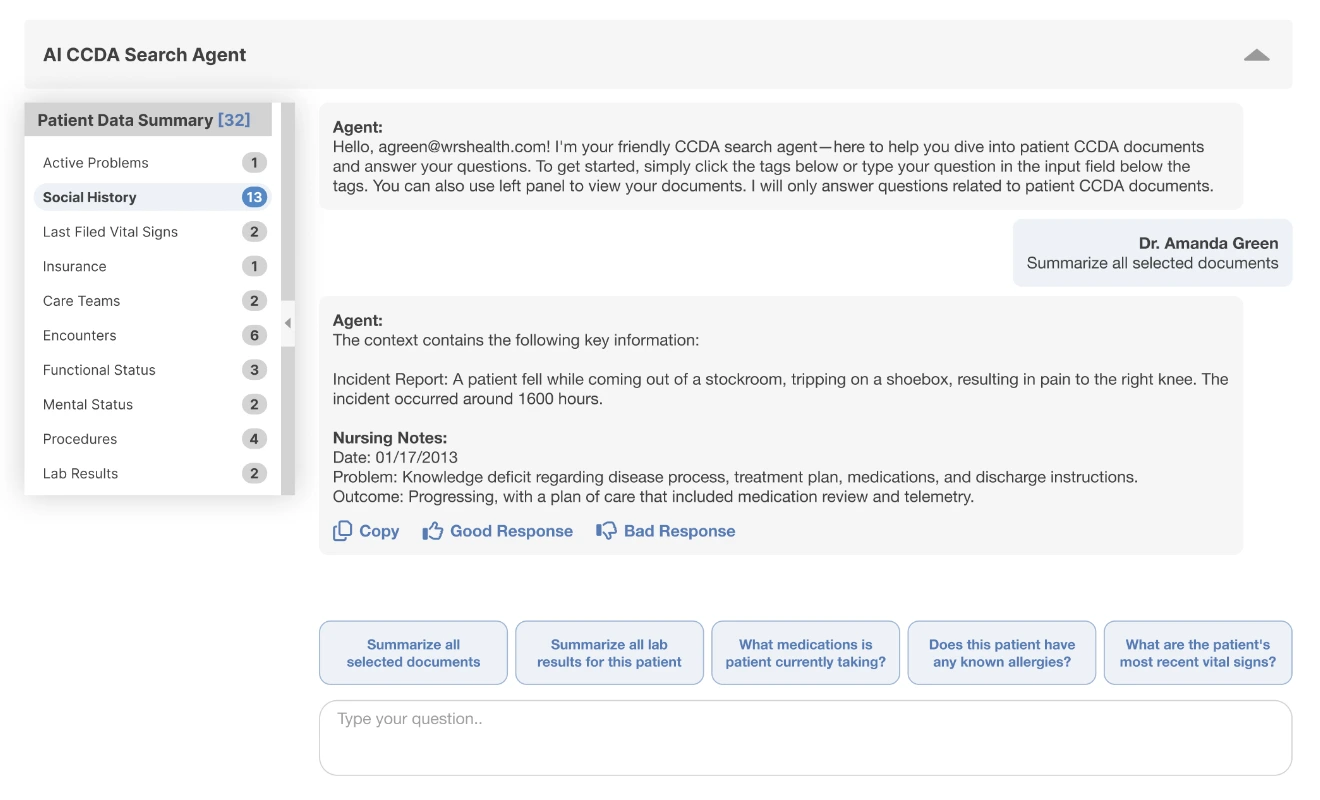The width and height of the screenshot is (1320, 800).
Task: Select the Good Response thumbs-up icon
Action: (432, 531)
